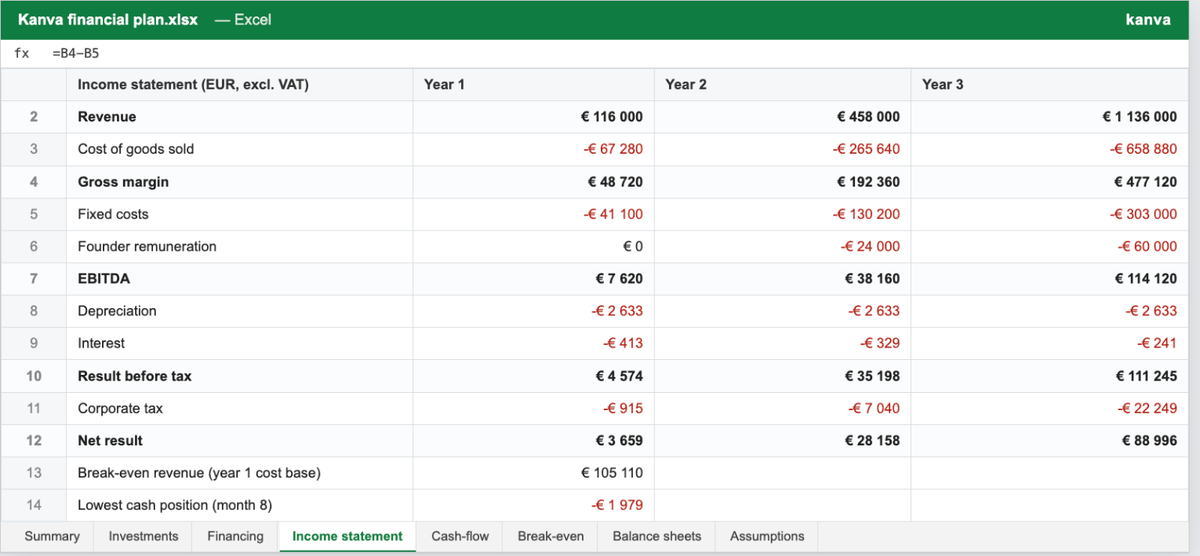The width and height of the screenshot is (1200, 556).
Task: Open the Assumptions sheet tab
Action: (767, 536)
